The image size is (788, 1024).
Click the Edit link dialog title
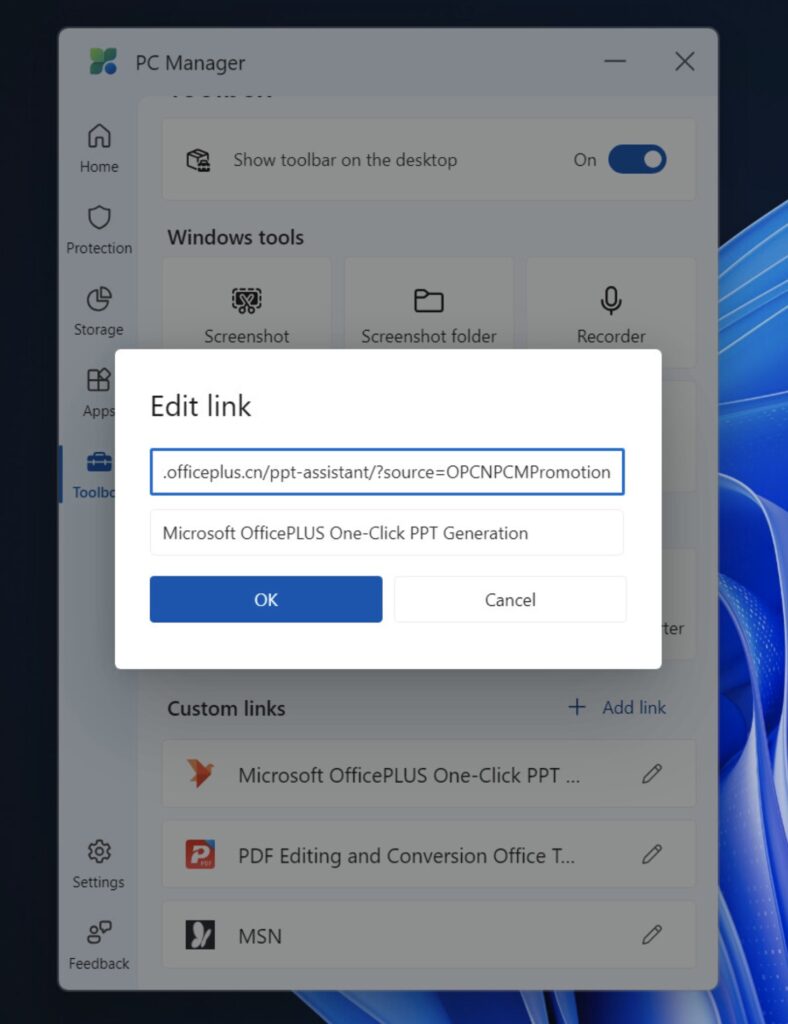tap(200, 406)
